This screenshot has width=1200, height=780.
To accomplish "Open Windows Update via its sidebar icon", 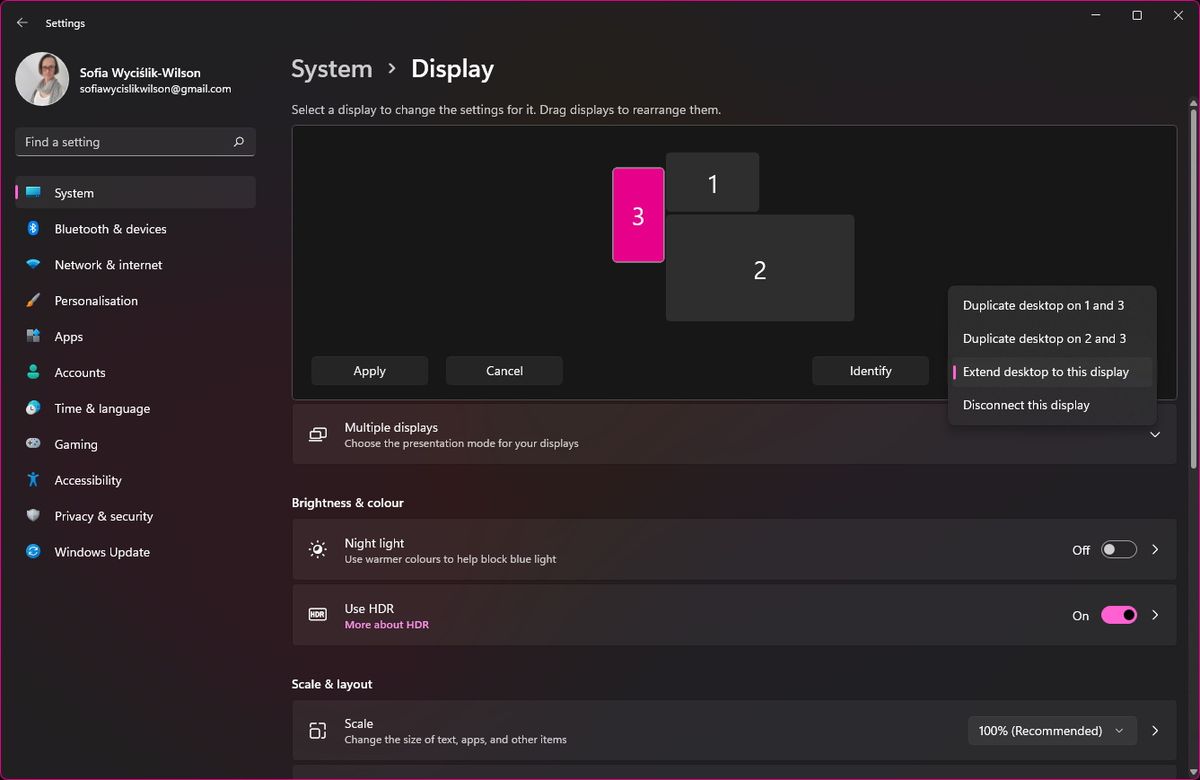I will pos(32,551).
